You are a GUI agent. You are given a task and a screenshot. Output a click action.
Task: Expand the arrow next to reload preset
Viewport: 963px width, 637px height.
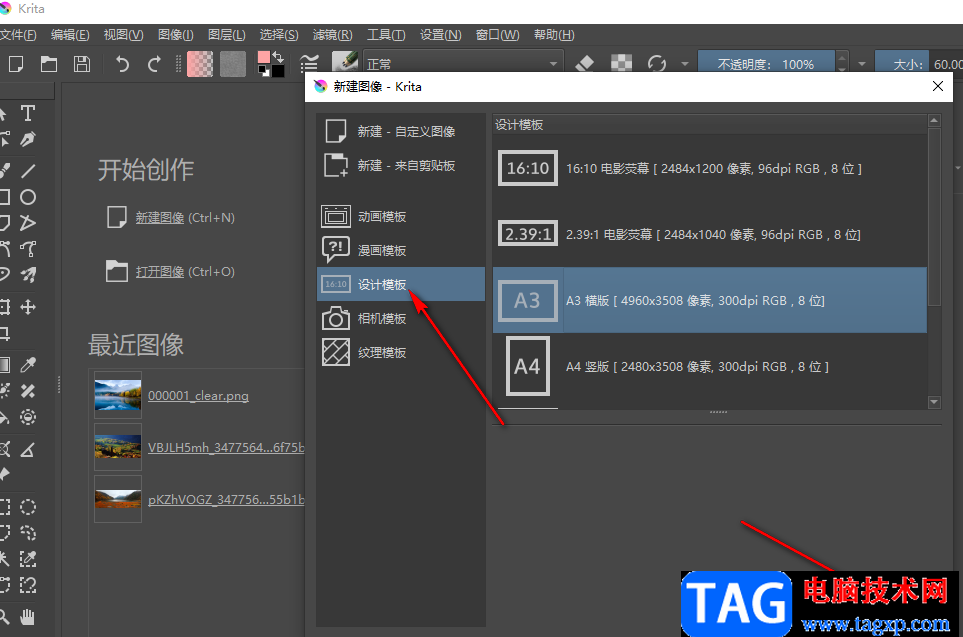(x=685, y=64)
